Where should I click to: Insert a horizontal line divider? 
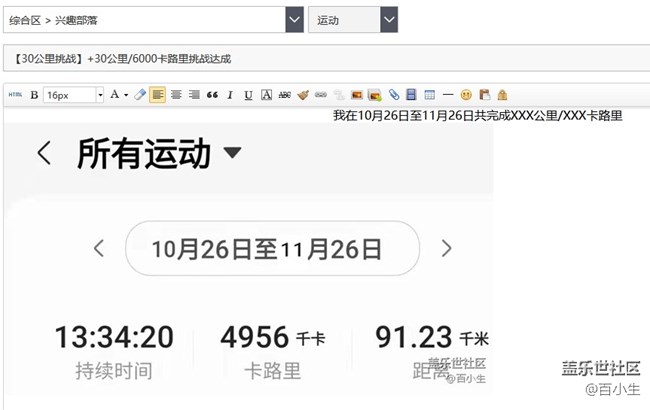tap(448, 95)
